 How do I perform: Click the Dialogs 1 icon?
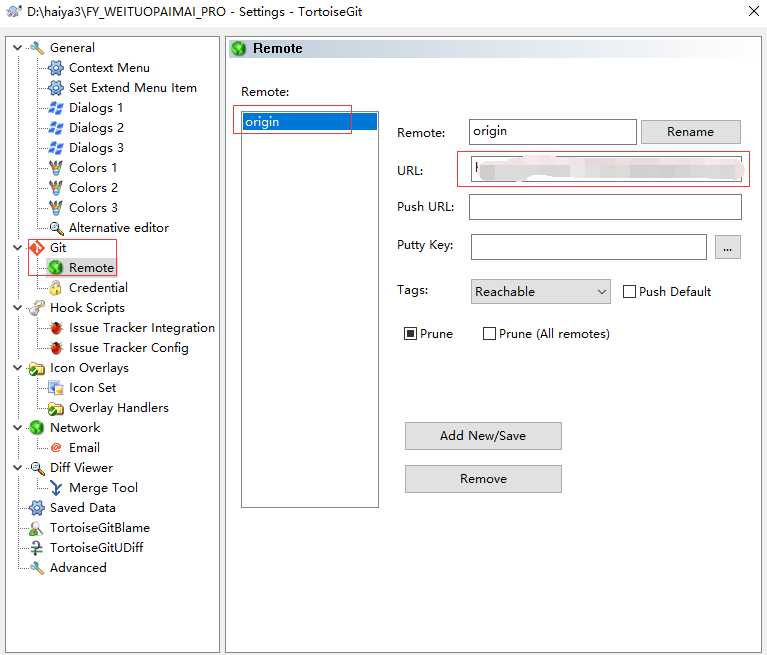click(x=56, y=108)
